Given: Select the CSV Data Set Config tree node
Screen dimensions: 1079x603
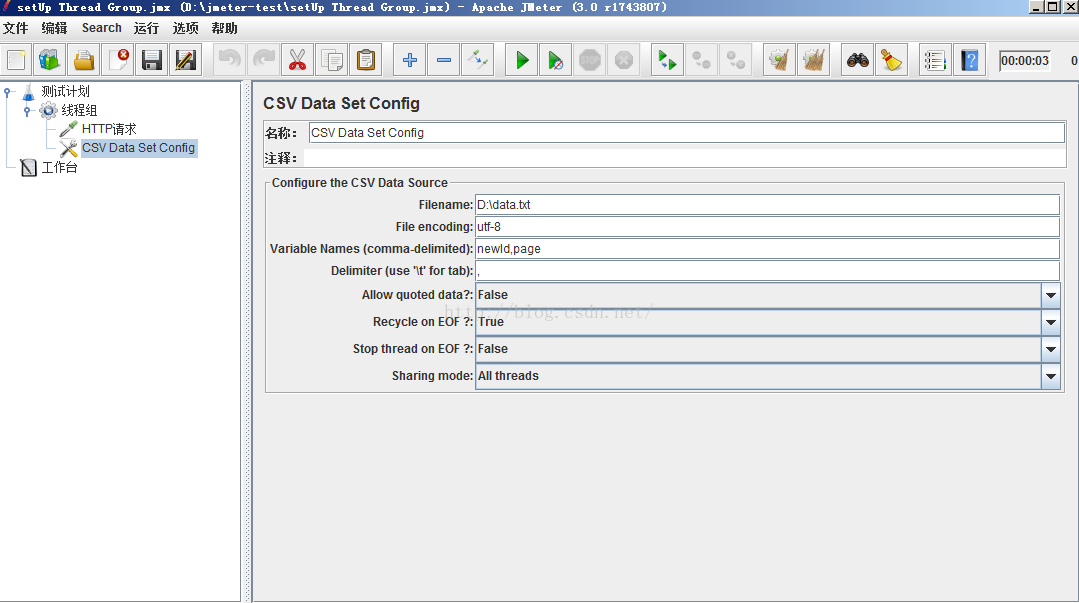Looking at the screenshot, I should pos(138,148).
